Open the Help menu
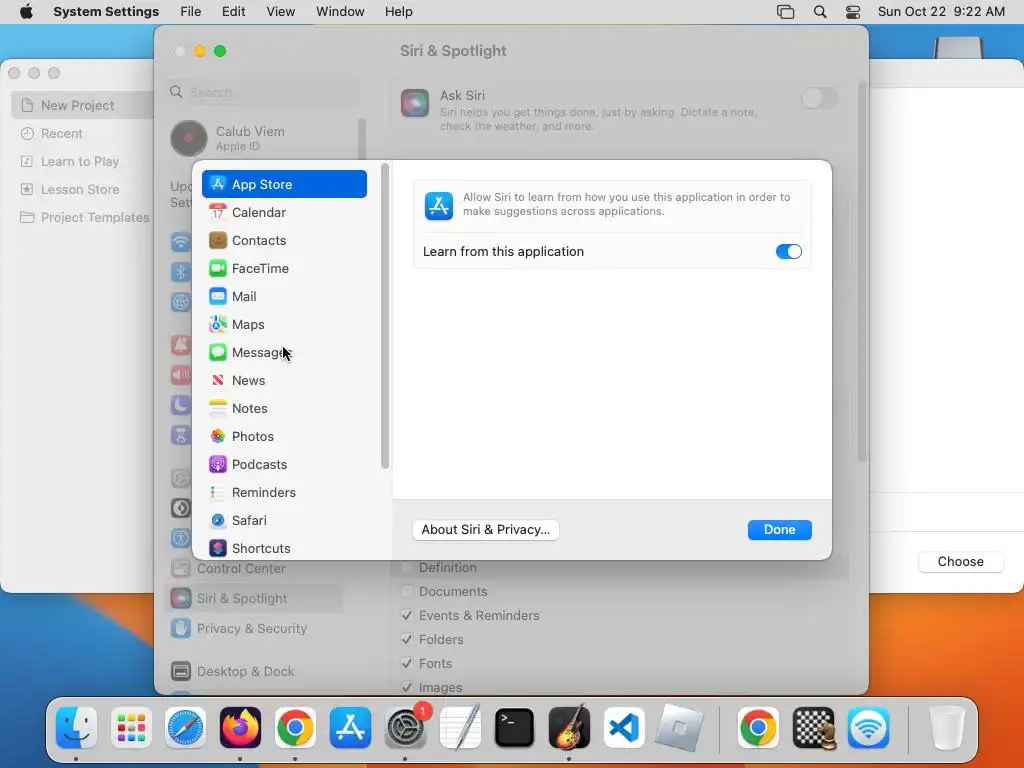1024x768 pixels. click(398, 12)
